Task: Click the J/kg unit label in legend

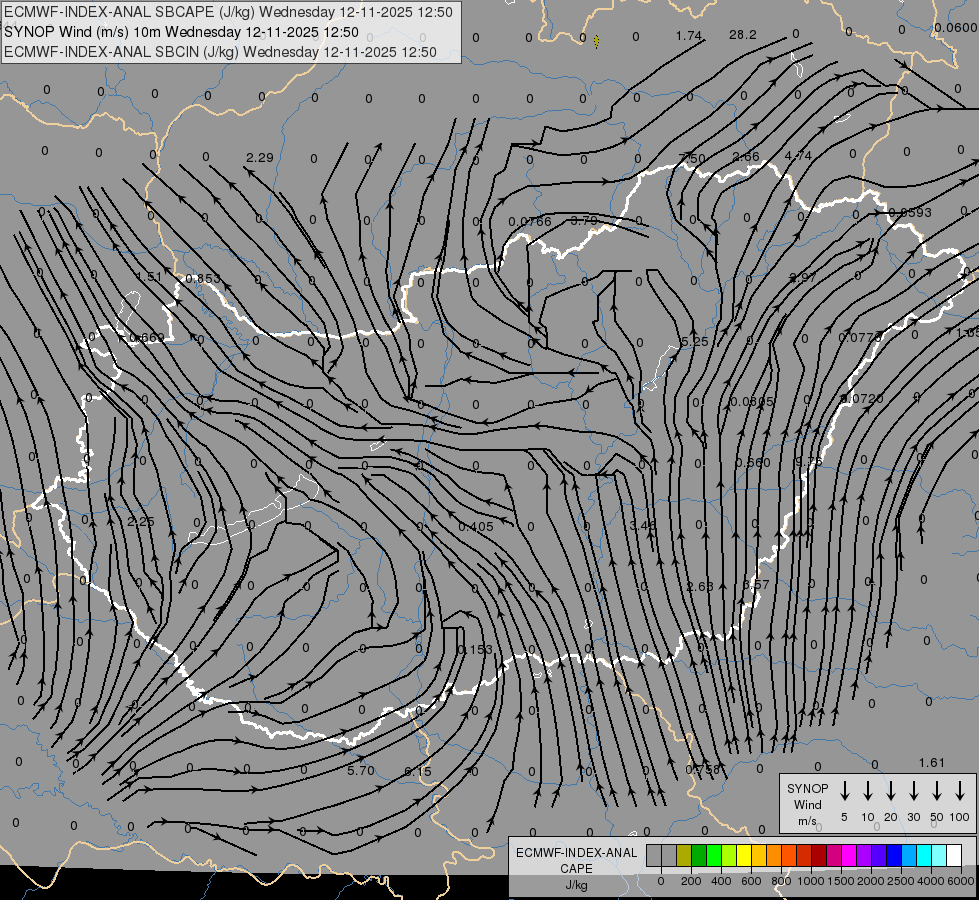Action: (576, 885)
